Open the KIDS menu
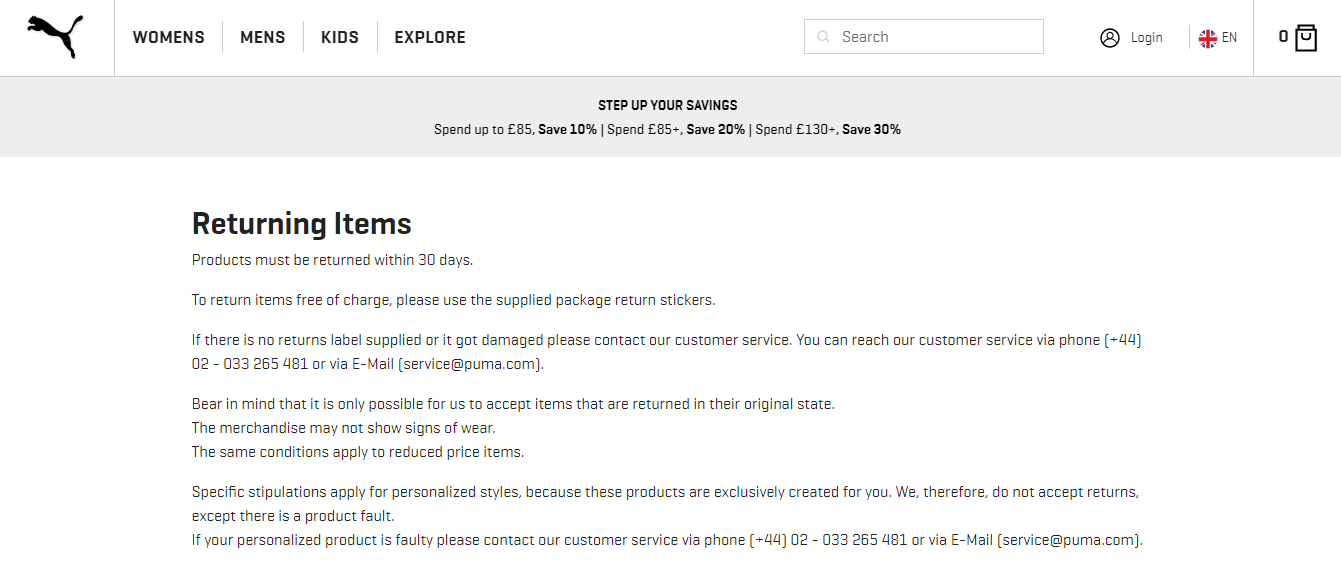The width and height of the screenshot is (1341, 565). pyautogui.click(x=340, y=37)
